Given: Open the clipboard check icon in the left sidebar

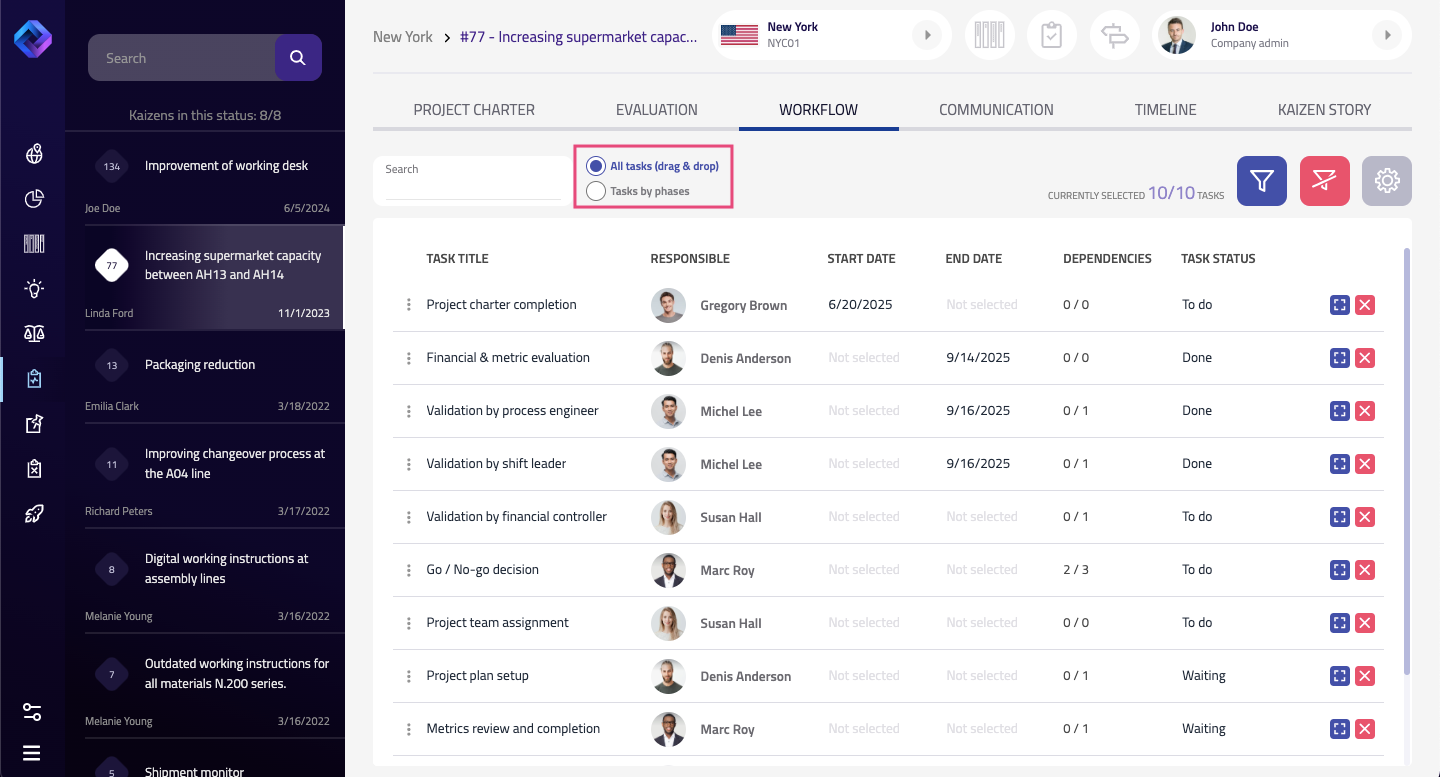Looking at the screenshot, I should coord(34,379).
